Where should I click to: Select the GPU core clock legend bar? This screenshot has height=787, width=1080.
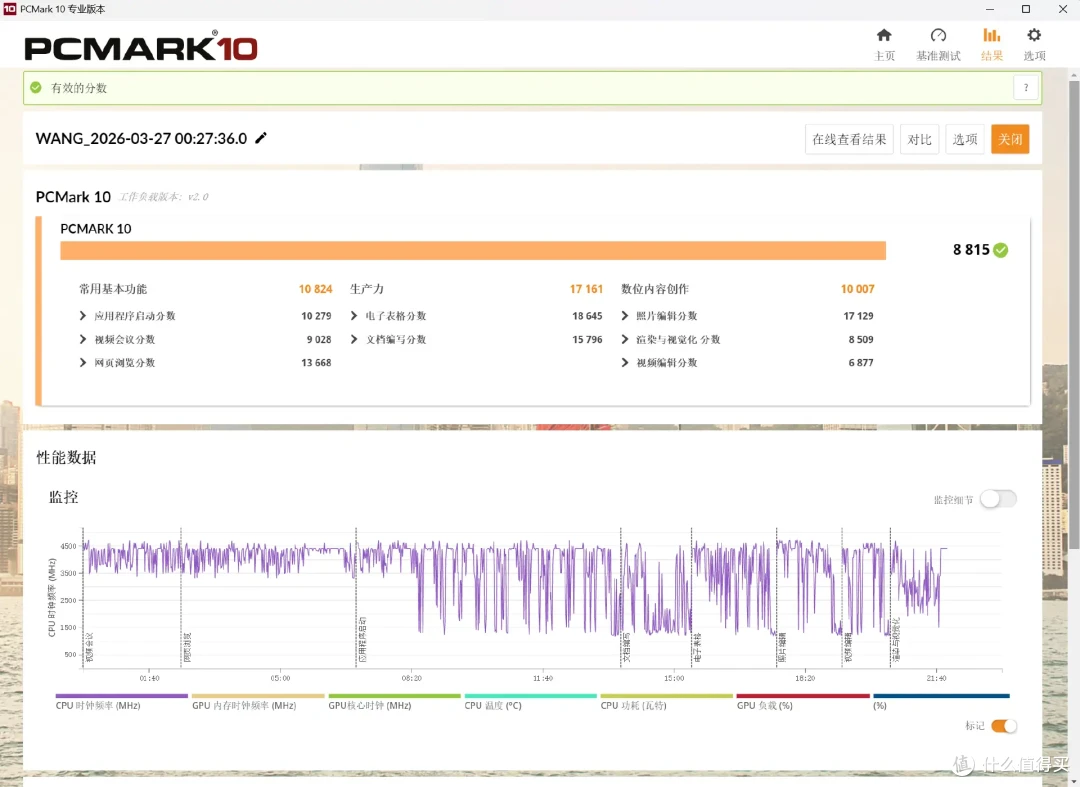pyautogui.click(x=394, y=696)
